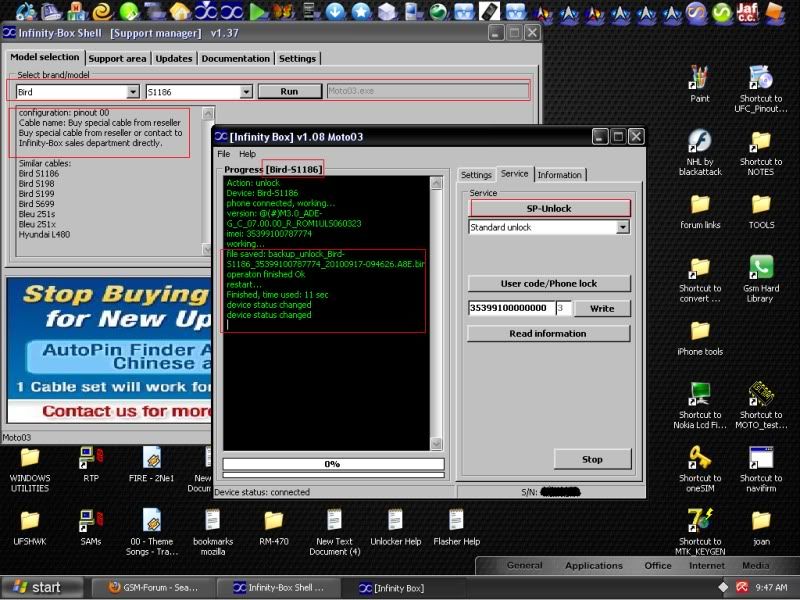Click the green play arrow dock icon
800x600 pixels.
[258, 11]
